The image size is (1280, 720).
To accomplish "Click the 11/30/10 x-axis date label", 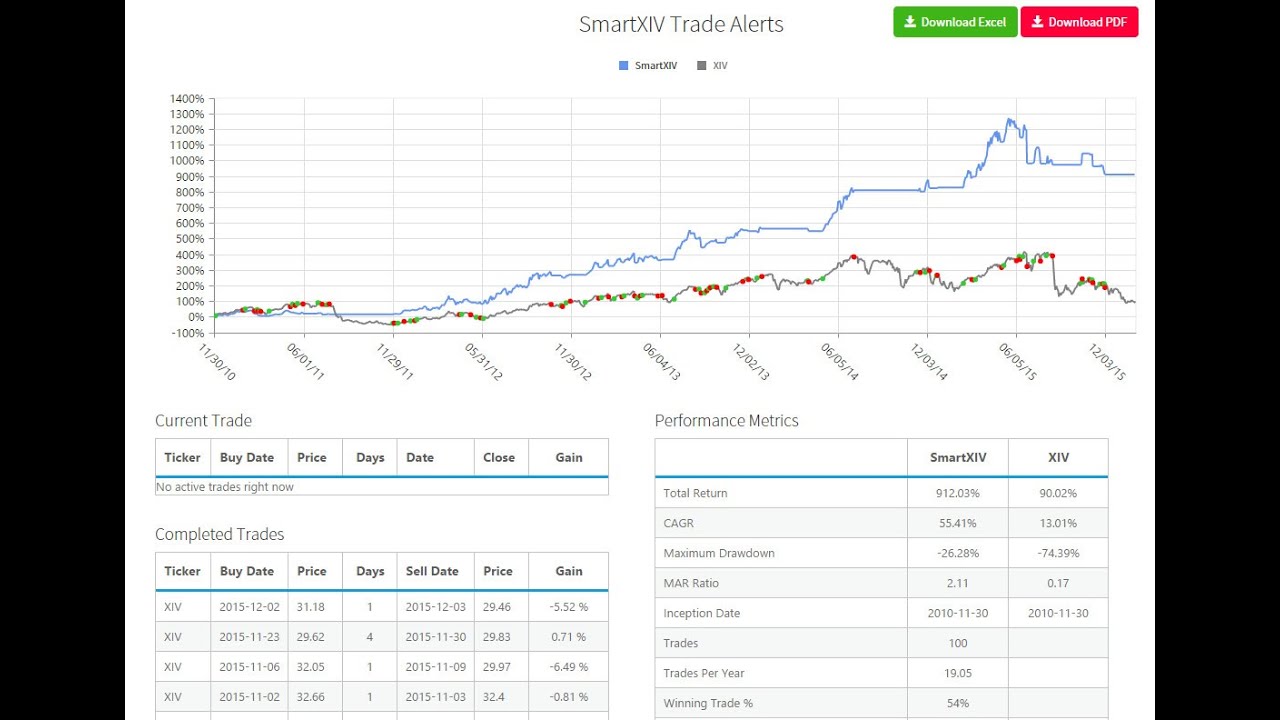I will tap(217, 362).
